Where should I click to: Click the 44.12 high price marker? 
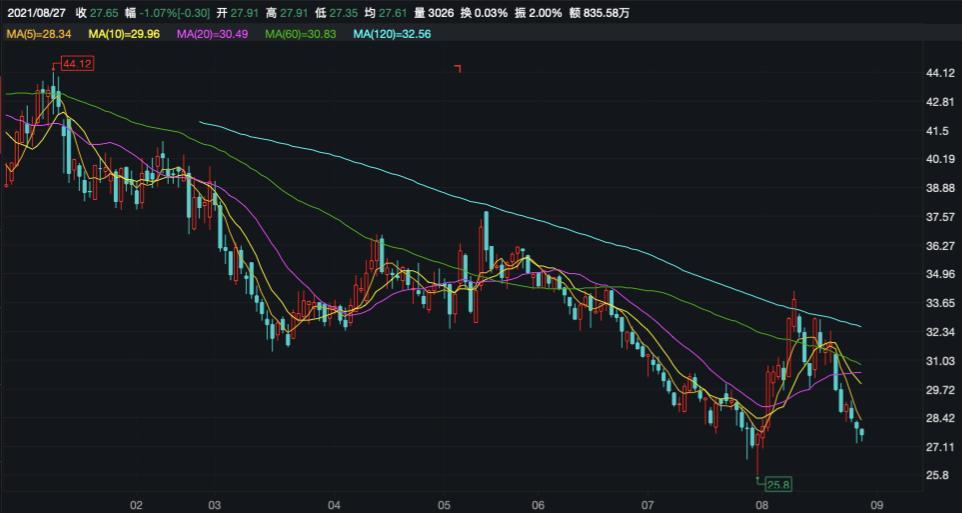(x=76, y=64)
